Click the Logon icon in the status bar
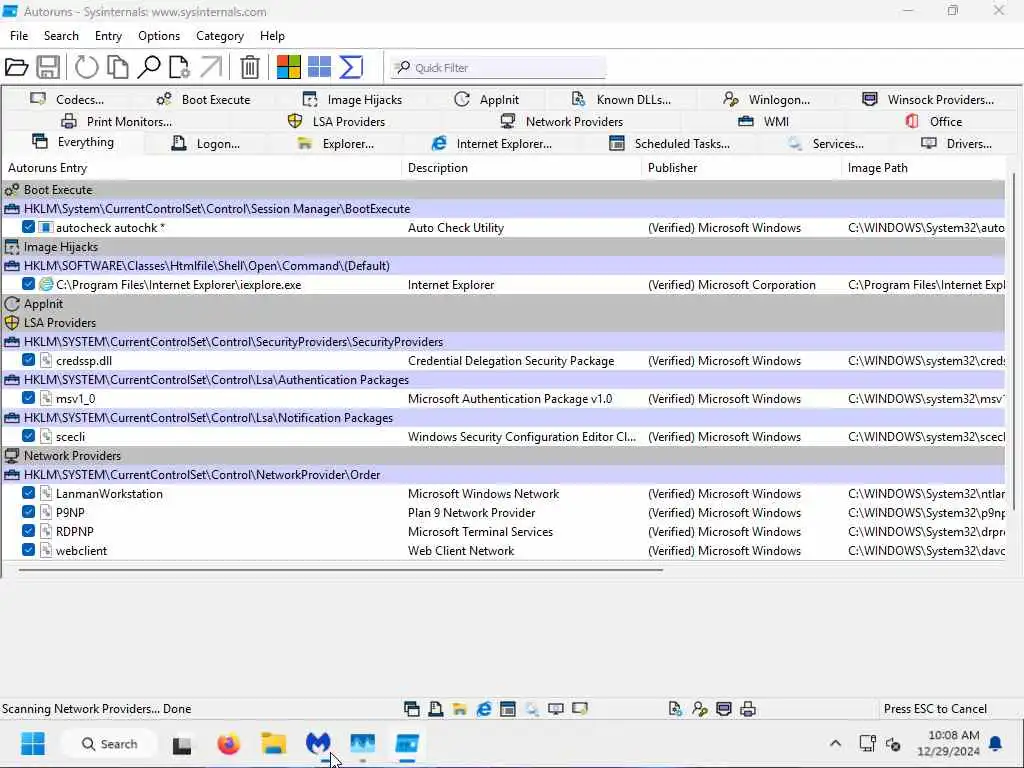 coord(436,709)
